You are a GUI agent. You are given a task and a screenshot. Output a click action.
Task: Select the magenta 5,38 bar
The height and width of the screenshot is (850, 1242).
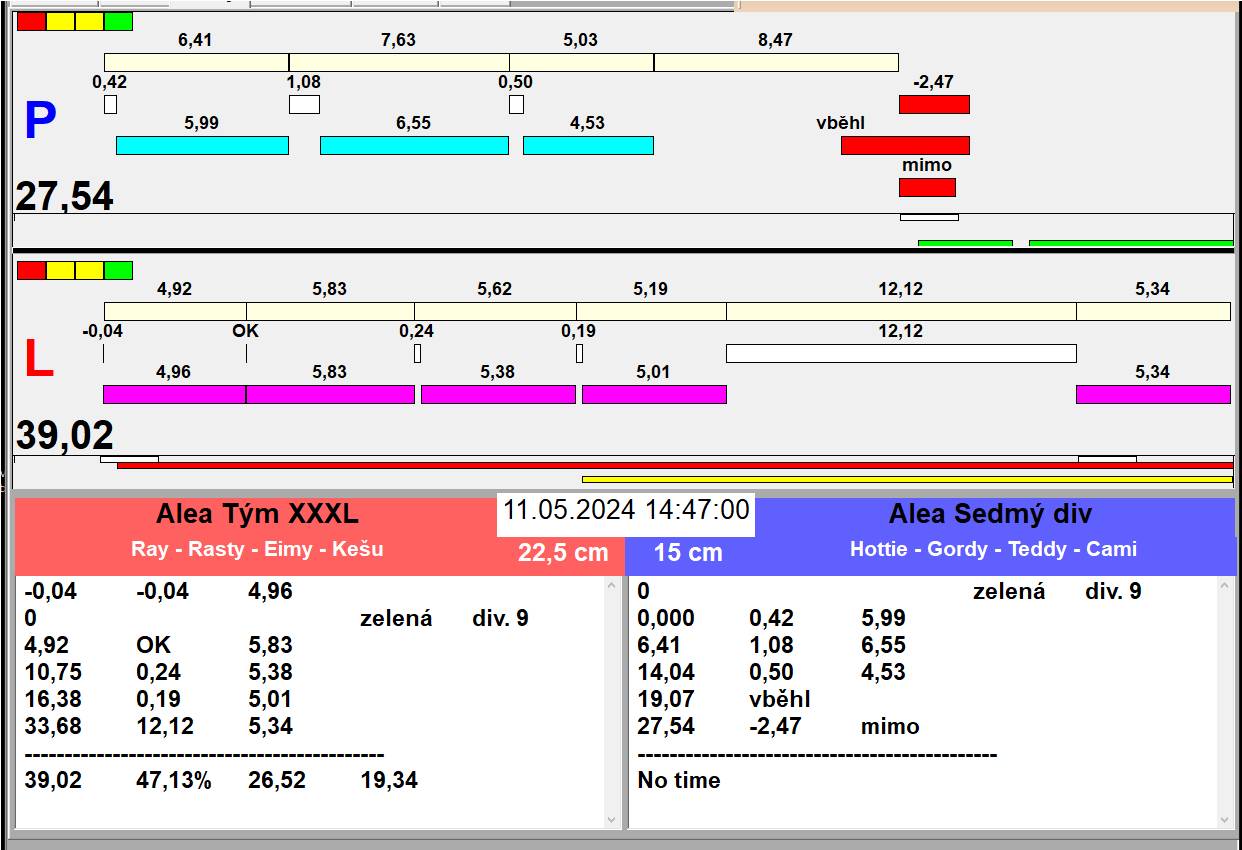point(498,394)
